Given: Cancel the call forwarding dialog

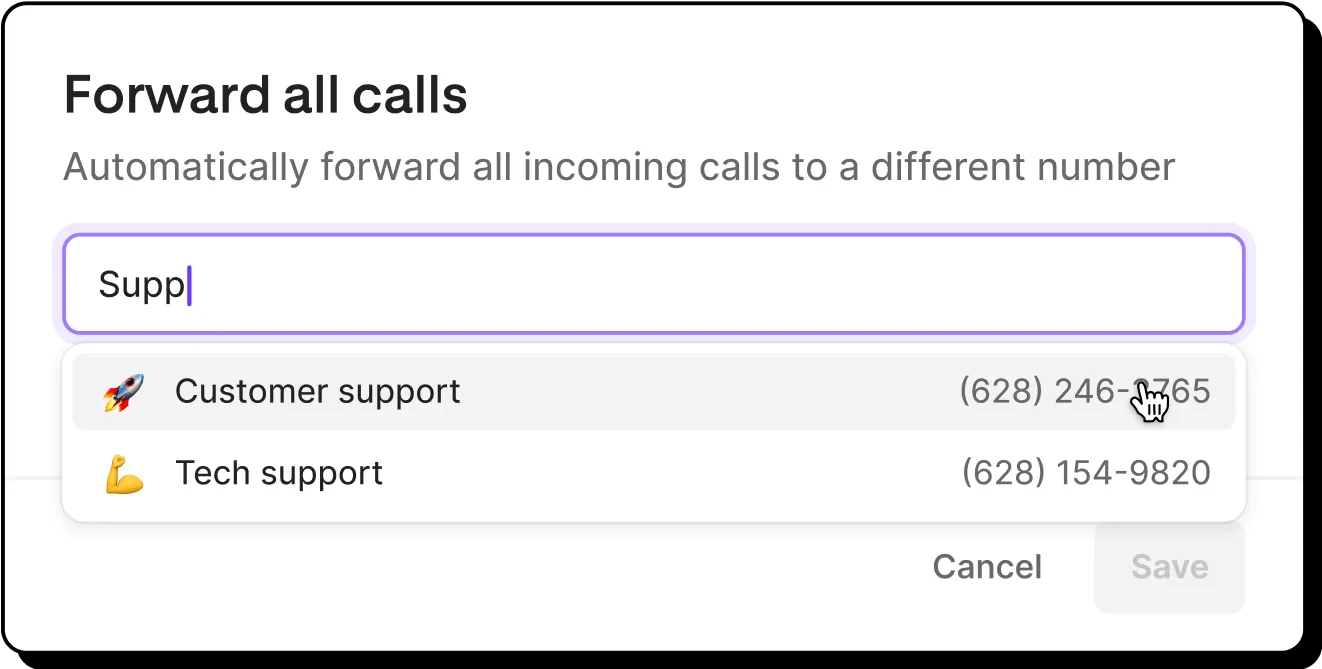Looking at the screenshot, I should click(x=986, y=566).
